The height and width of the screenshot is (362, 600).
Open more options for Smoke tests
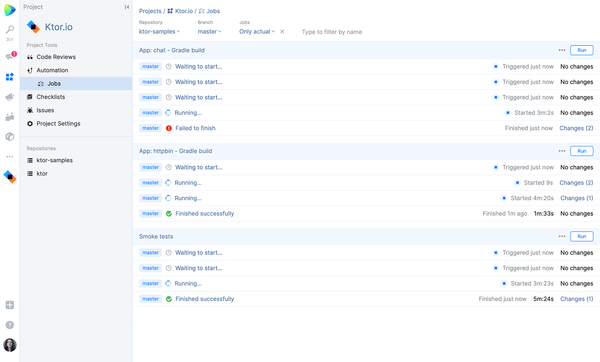562,236
